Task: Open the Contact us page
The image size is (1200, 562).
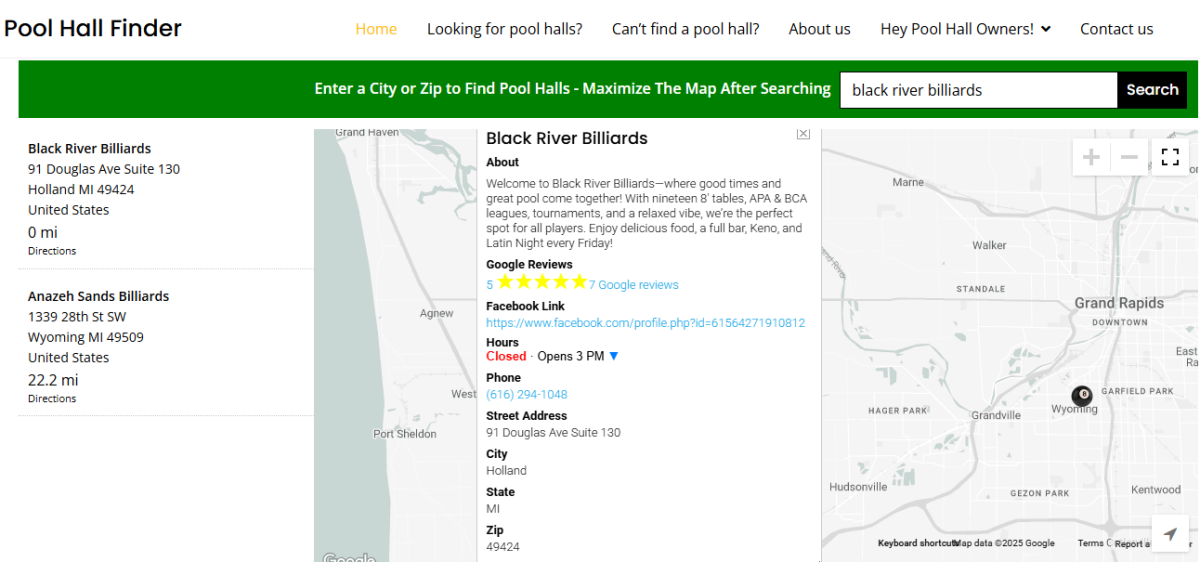Action: 1116,29
